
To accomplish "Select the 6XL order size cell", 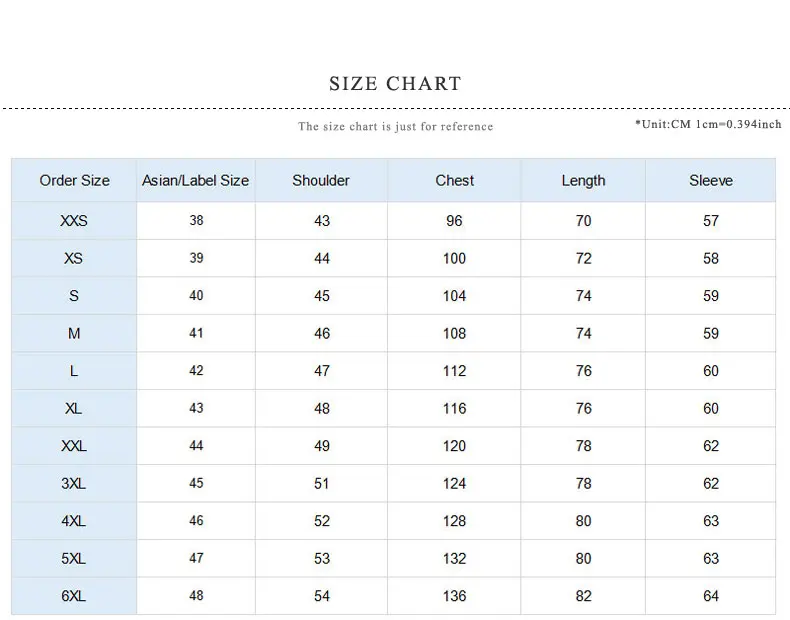I will click(74, 596).
